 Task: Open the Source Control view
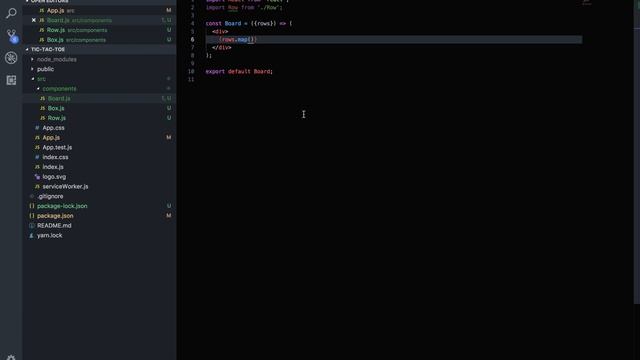click(x=11, y=36)
